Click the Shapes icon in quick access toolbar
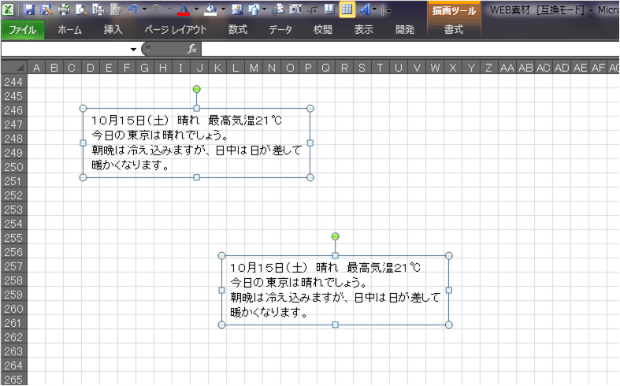The image size is (620, 386). (254, 9)
